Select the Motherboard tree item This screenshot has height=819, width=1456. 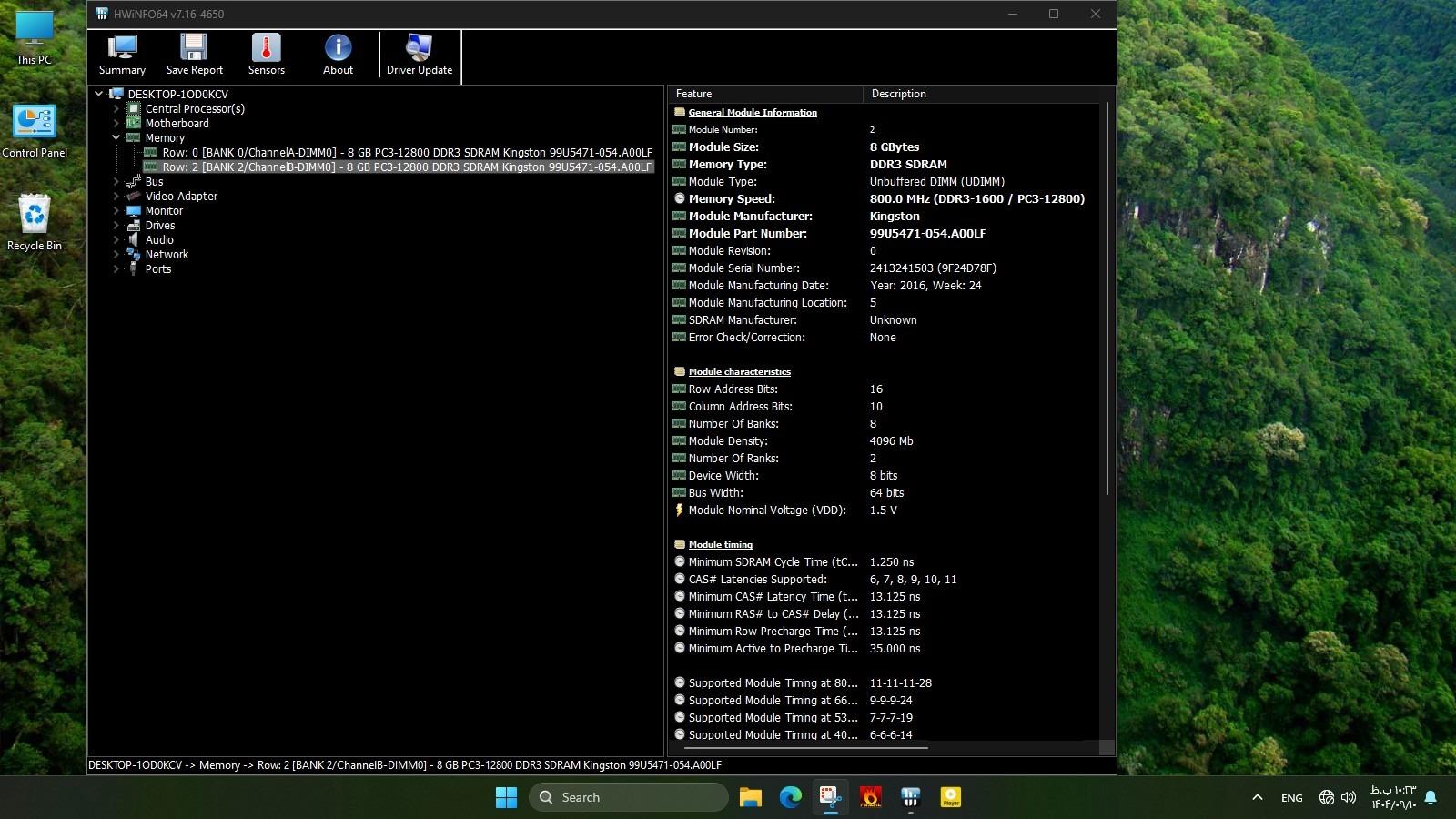click(177, 124)
